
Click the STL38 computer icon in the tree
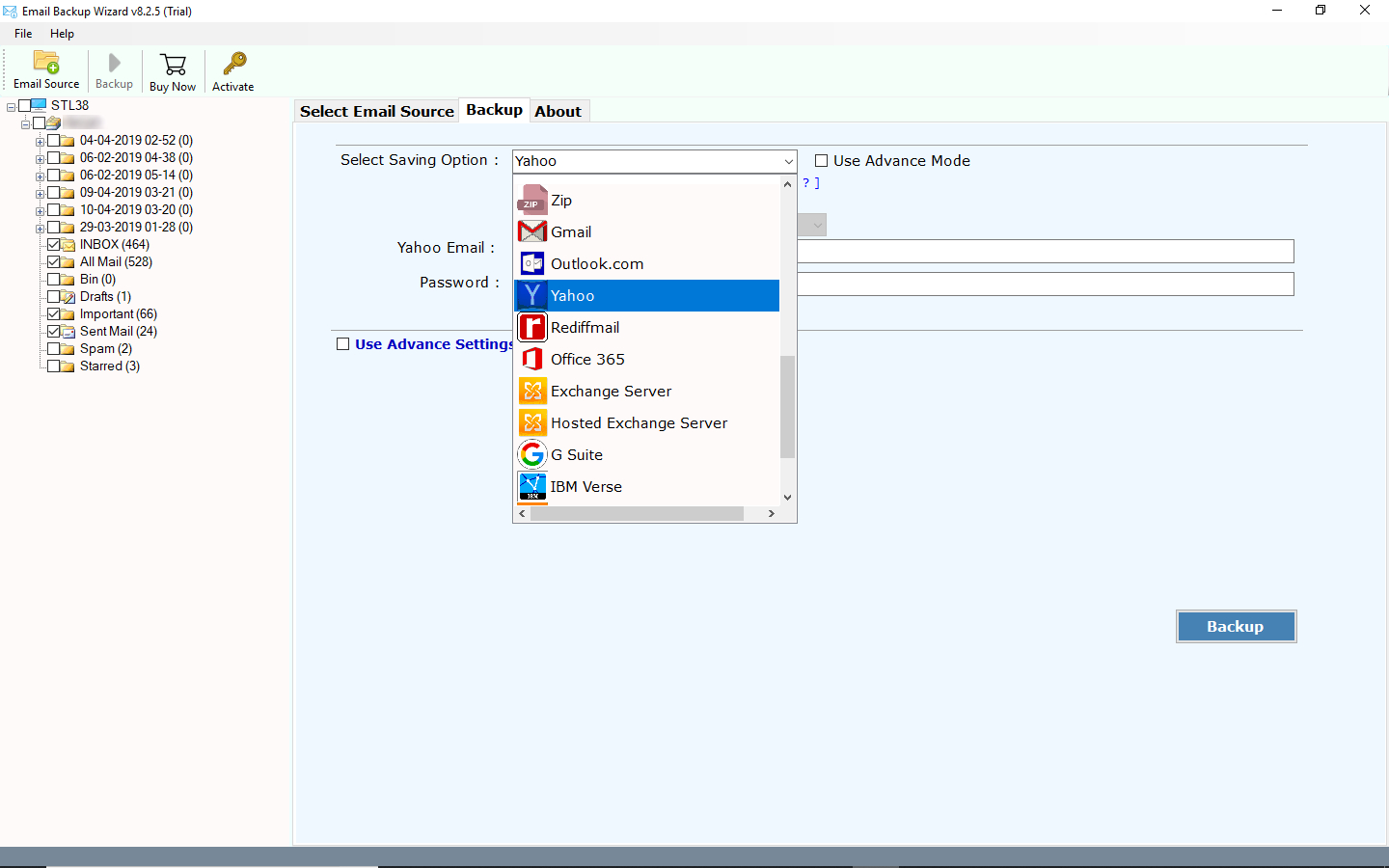pos(39,105)
